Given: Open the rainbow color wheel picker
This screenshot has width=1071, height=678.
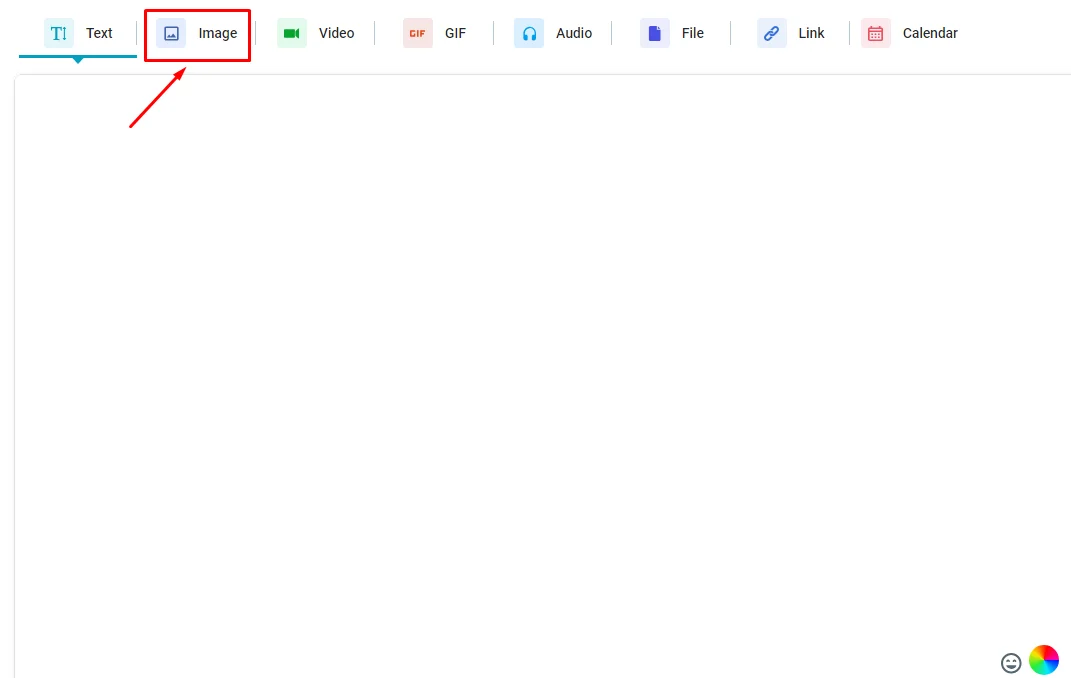Looking at the screenshot, I should [x=1044, y=660].
